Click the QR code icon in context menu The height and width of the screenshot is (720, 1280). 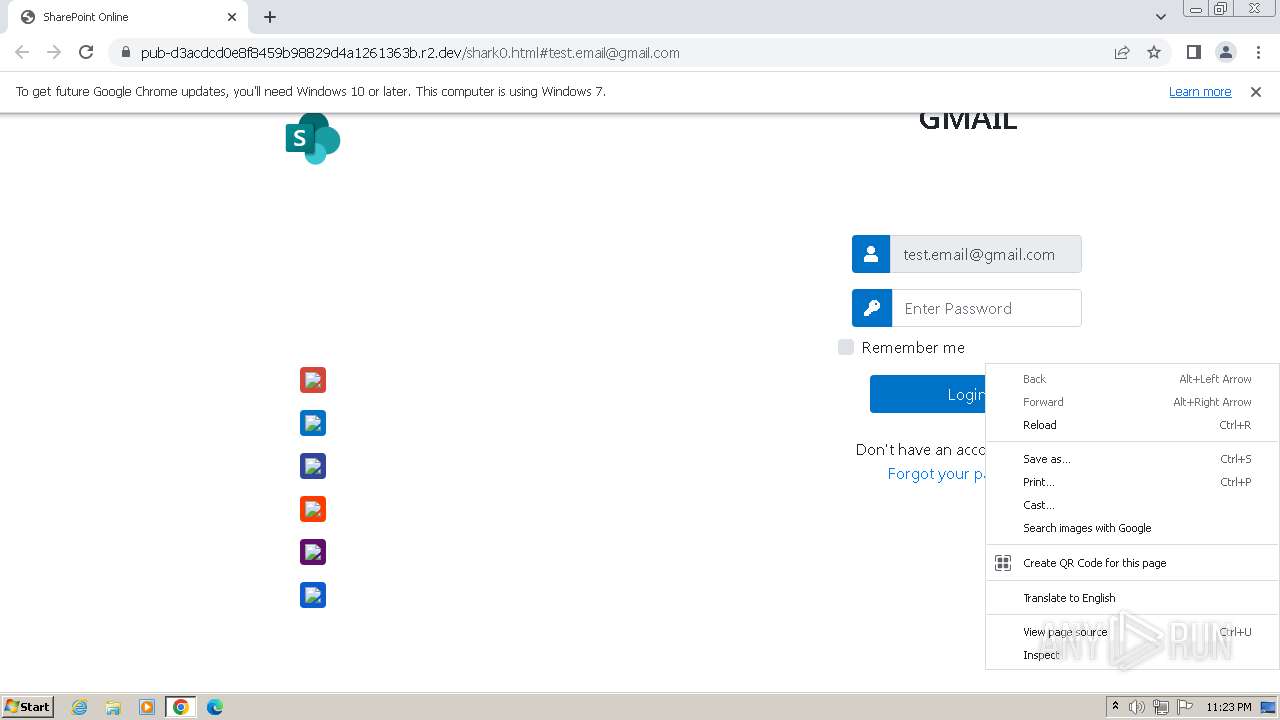(1003, 563)
